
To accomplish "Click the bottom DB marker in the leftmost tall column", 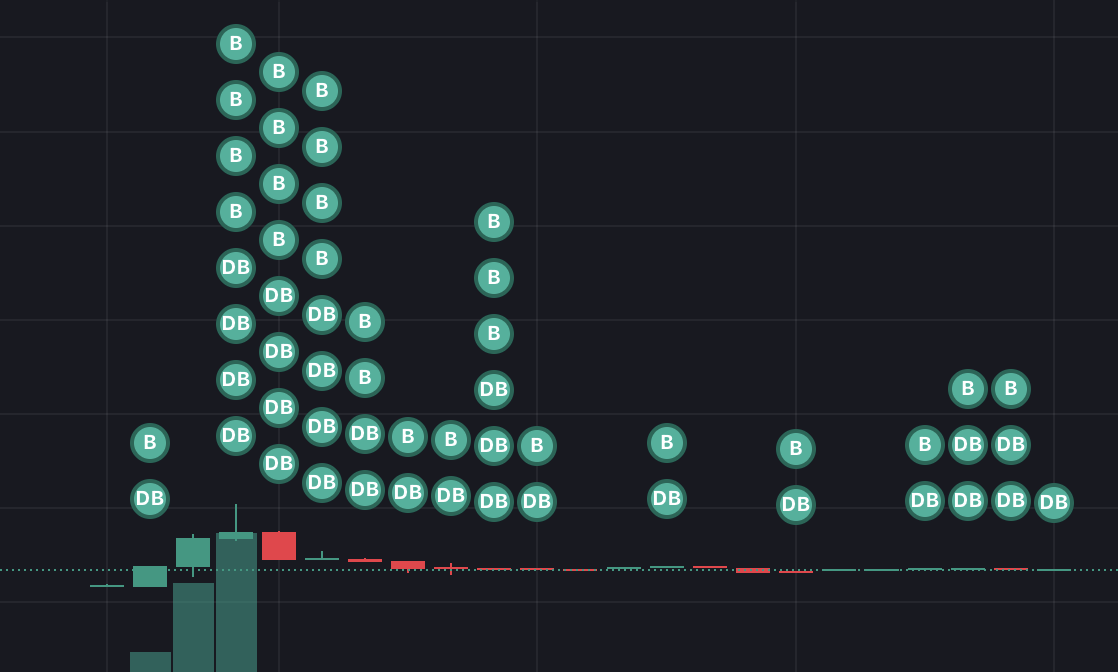I will 236,435.
